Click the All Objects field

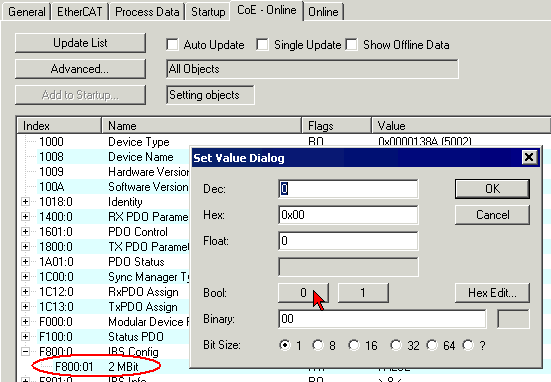pyautogui.click(x=312, y=69)
